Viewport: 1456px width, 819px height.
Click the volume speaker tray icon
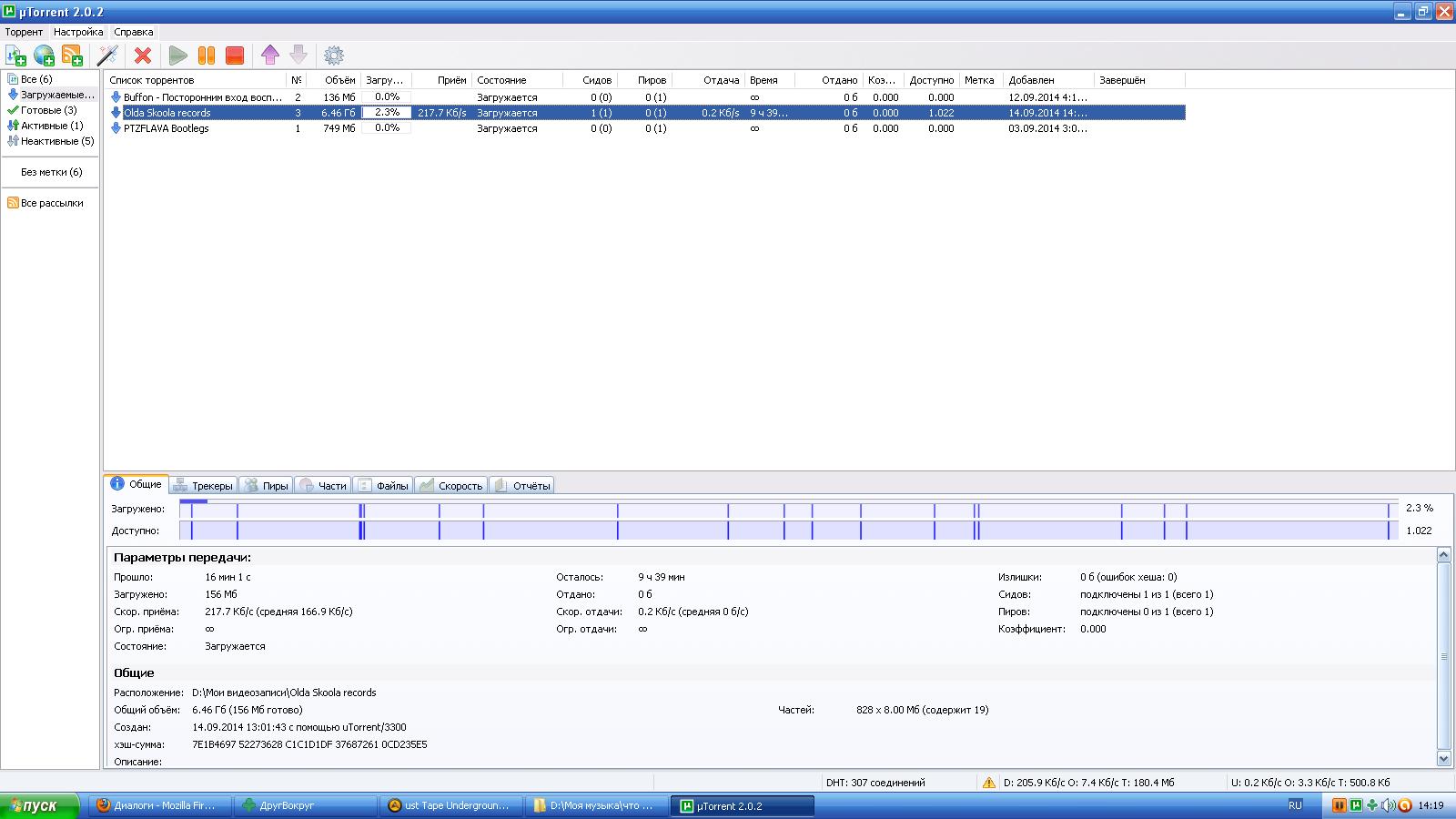click(x=1389, y=805)
